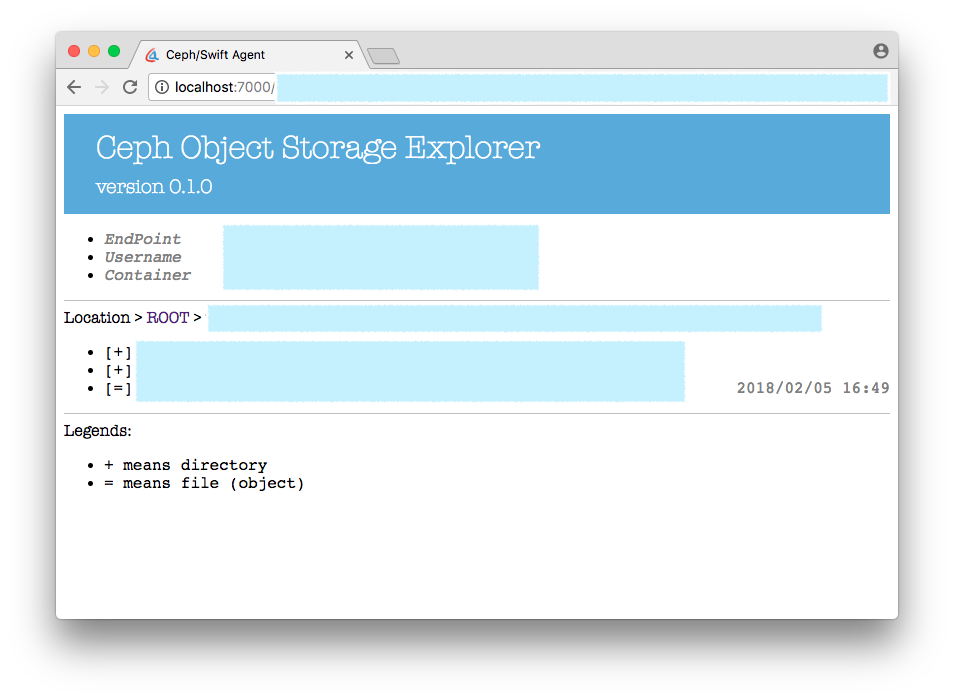The width and height of the screenshot is (954, 699).
Task: Select the Ceph/Swift Agent tab
Action: (248, 55)
